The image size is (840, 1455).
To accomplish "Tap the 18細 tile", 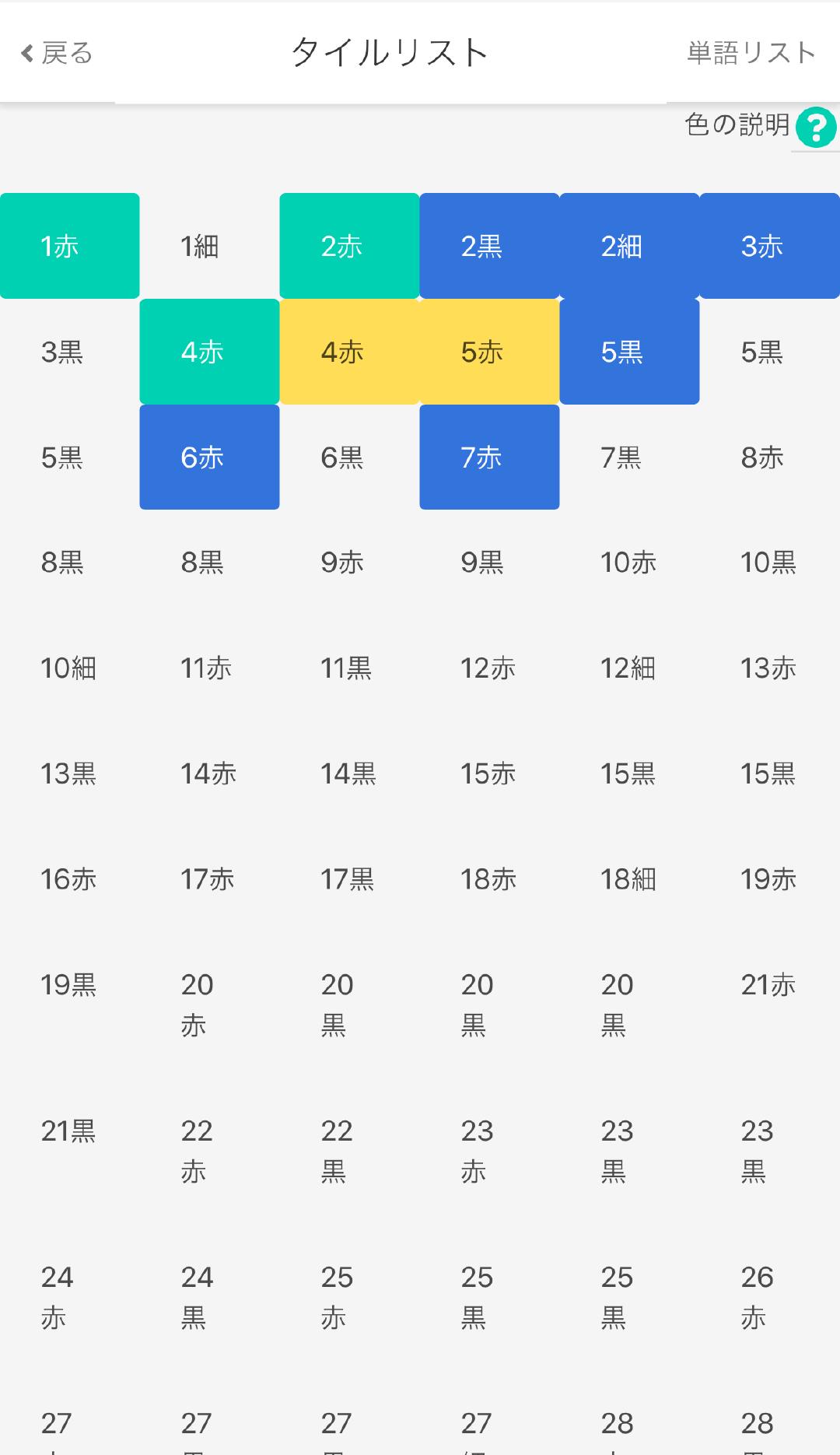I will (629, 879).
